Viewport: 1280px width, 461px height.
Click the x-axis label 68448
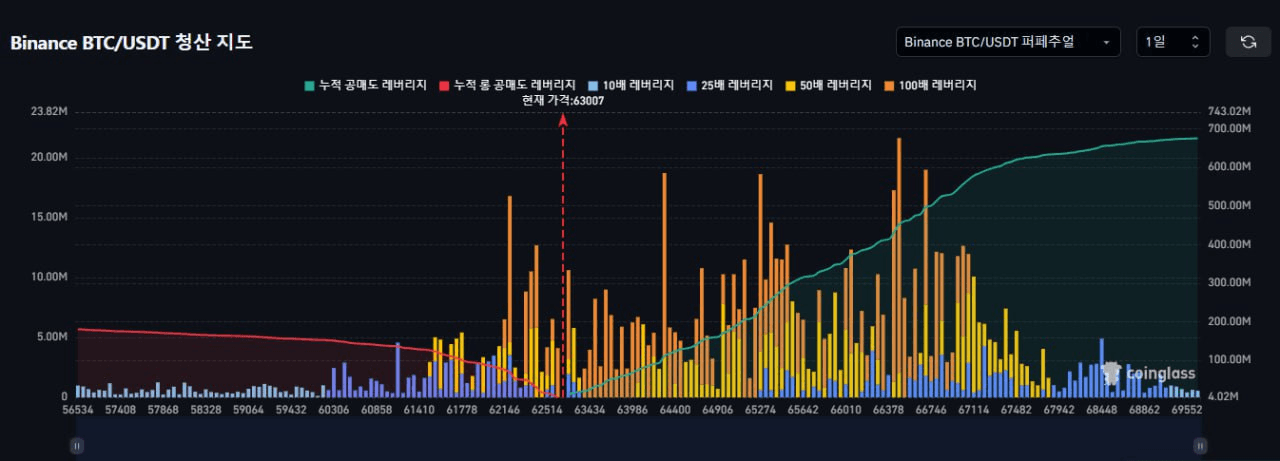(1100, 410)
